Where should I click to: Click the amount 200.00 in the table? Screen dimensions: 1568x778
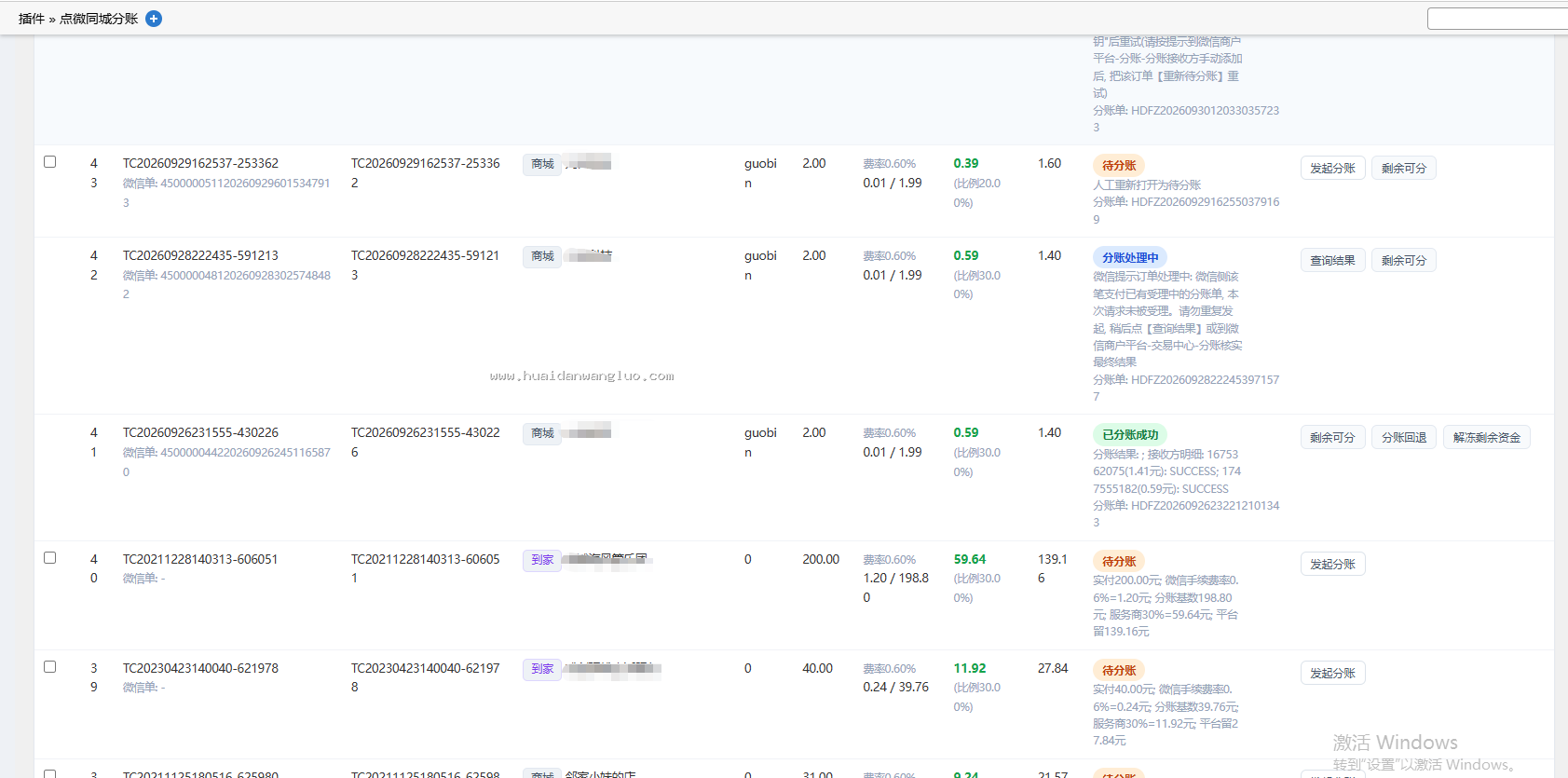(821, 559)
